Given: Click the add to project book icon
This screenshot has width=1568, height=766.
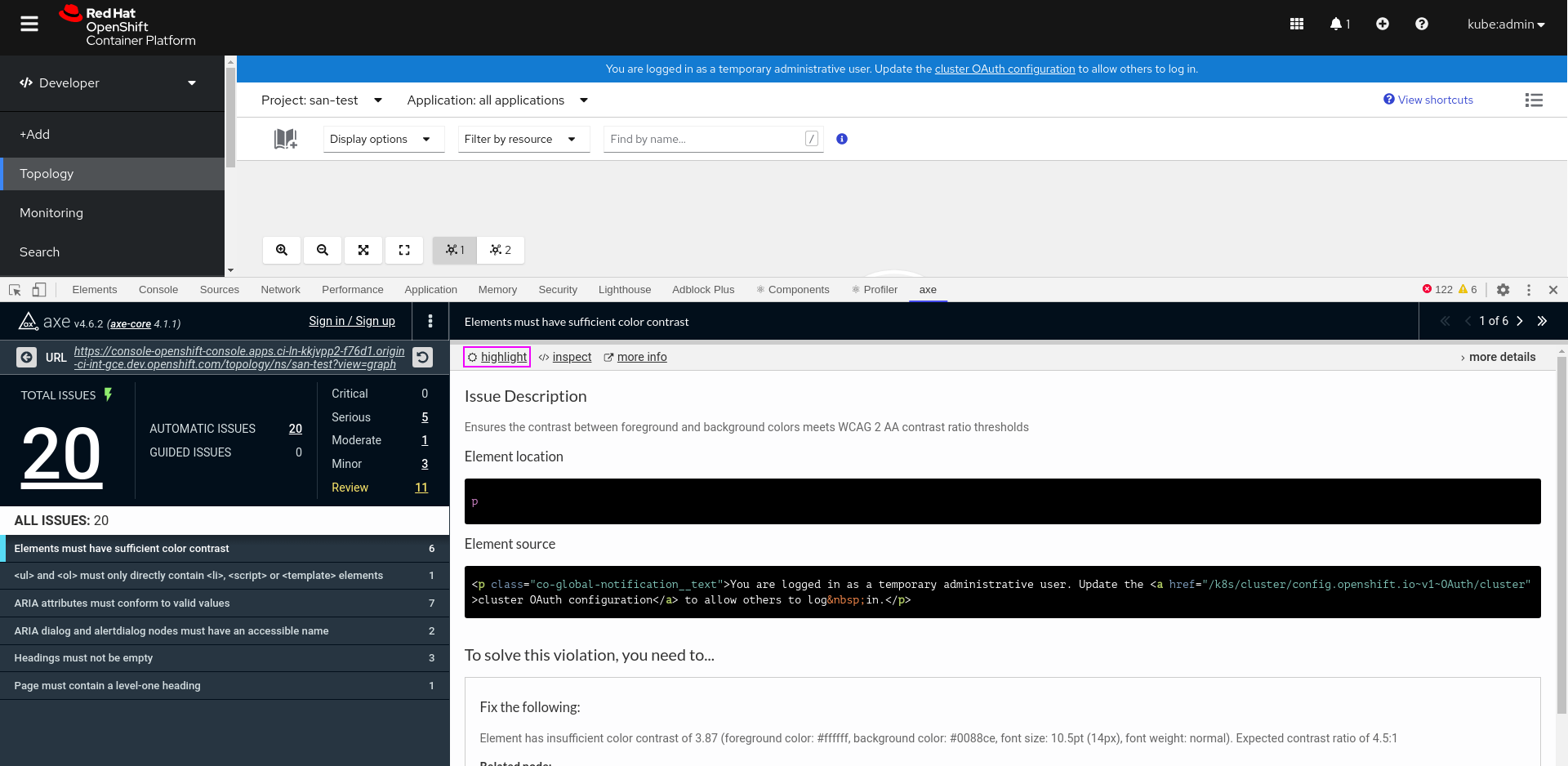Looking at the screenshot, I should pos(286,139).
